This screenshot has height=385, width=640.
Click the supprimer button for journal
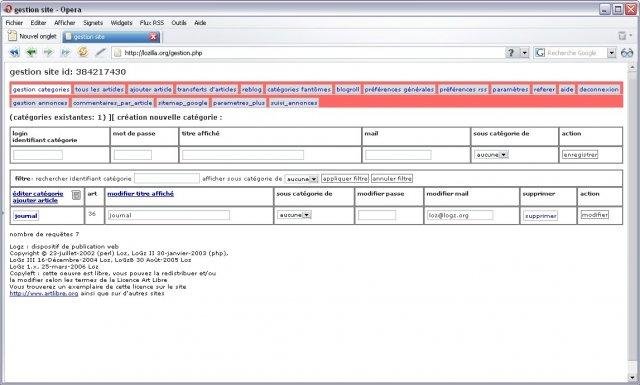(540, 216)
